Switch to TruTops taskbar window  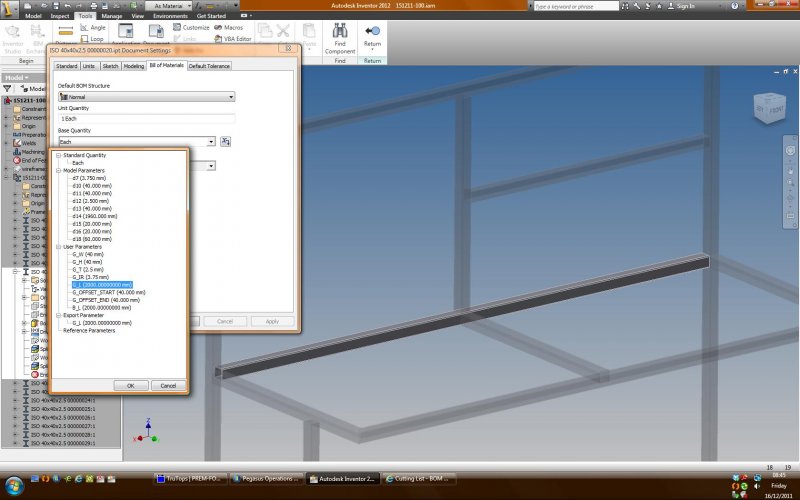click(x=190, y=479)
